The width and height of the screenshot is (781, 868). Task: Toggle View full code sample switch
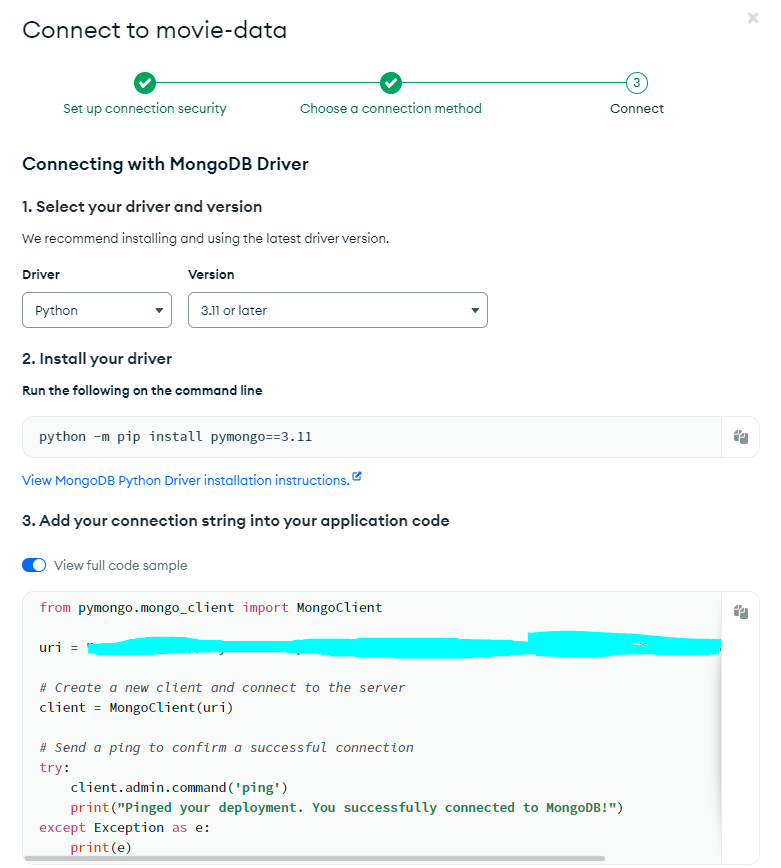34,565
